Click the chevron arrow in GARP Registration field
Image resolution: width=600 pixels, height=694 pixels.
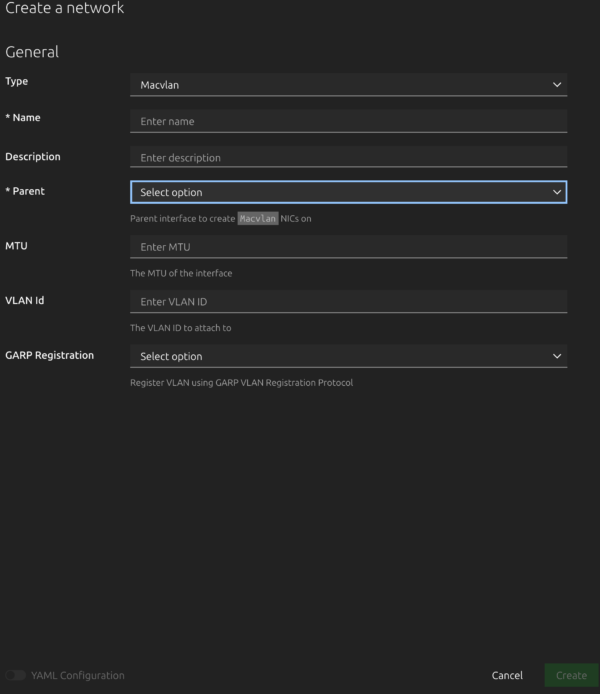click(557, 356)
